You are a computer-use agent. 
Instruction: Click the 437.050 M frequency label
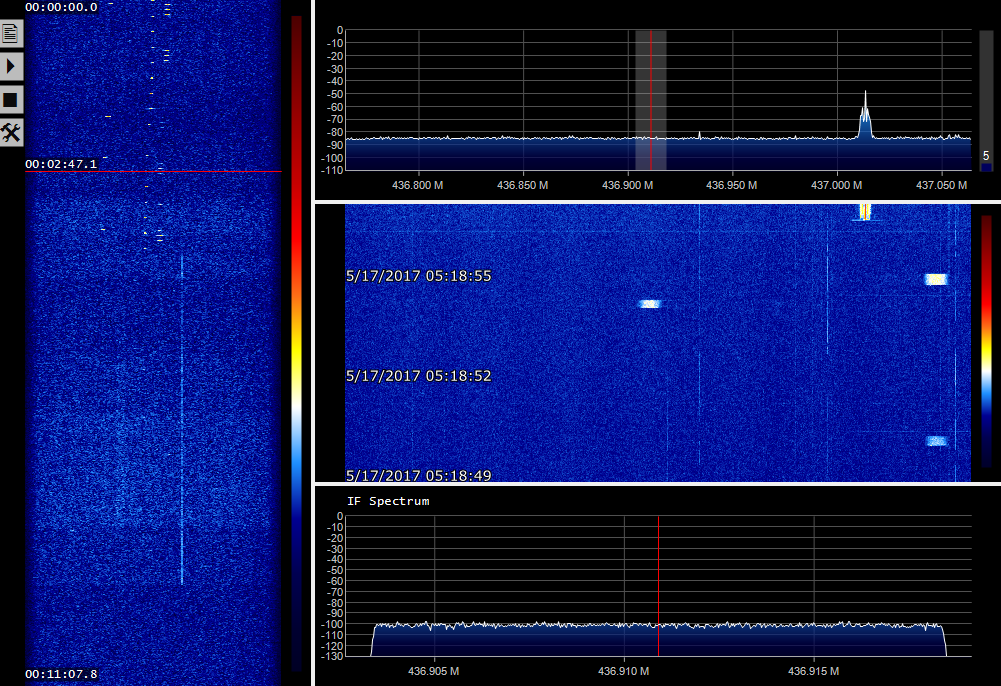(x=942, y=185)
